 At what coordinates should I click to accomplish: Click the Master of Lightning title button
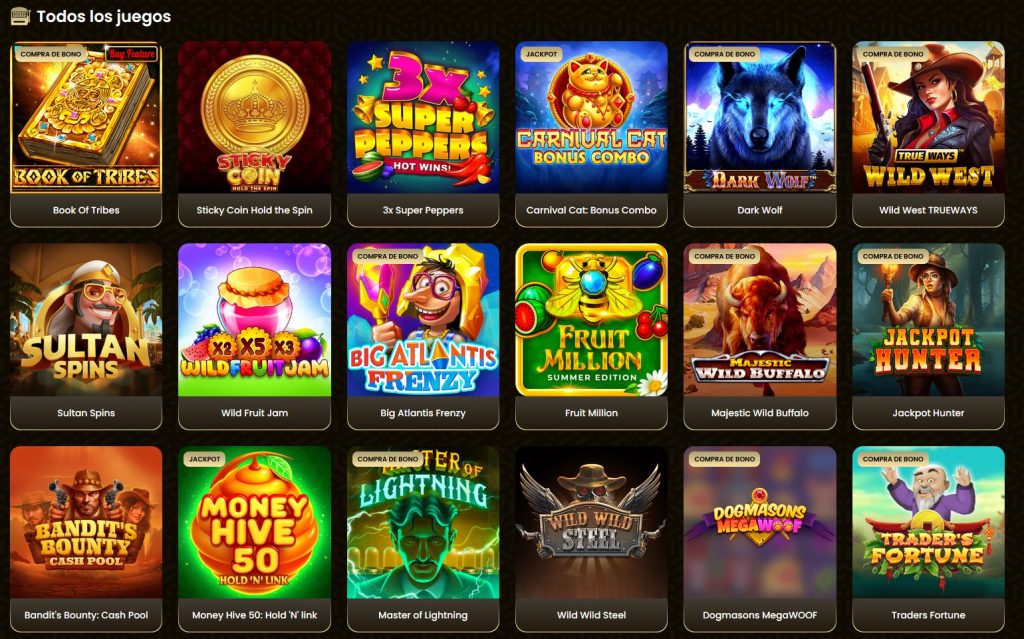click(x=423, y=615)
